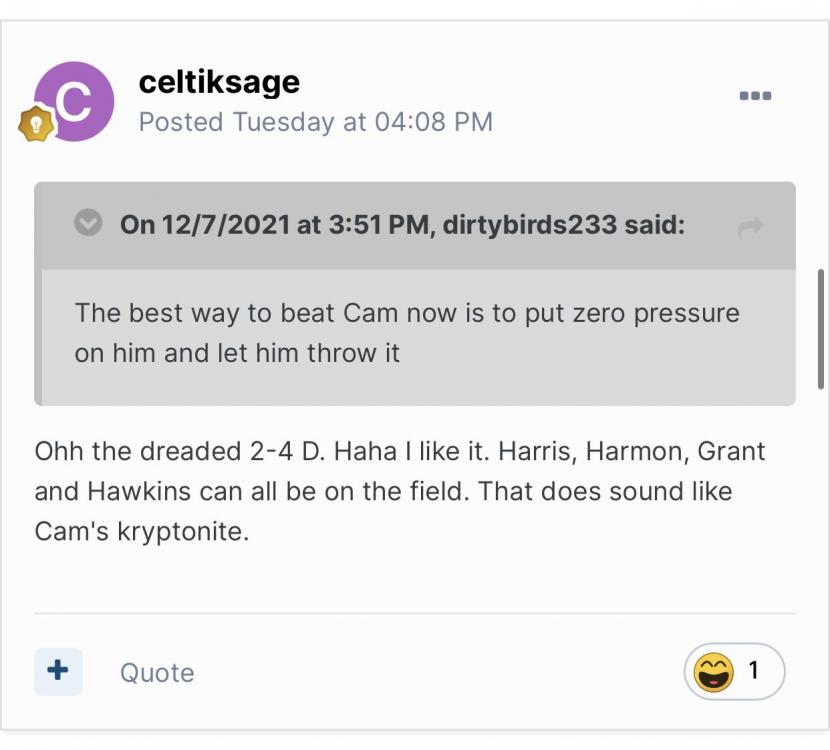This screenshot has height=750, width=830.
Task: Click the Quote link below the post
Action: click(x=157, y=672)
